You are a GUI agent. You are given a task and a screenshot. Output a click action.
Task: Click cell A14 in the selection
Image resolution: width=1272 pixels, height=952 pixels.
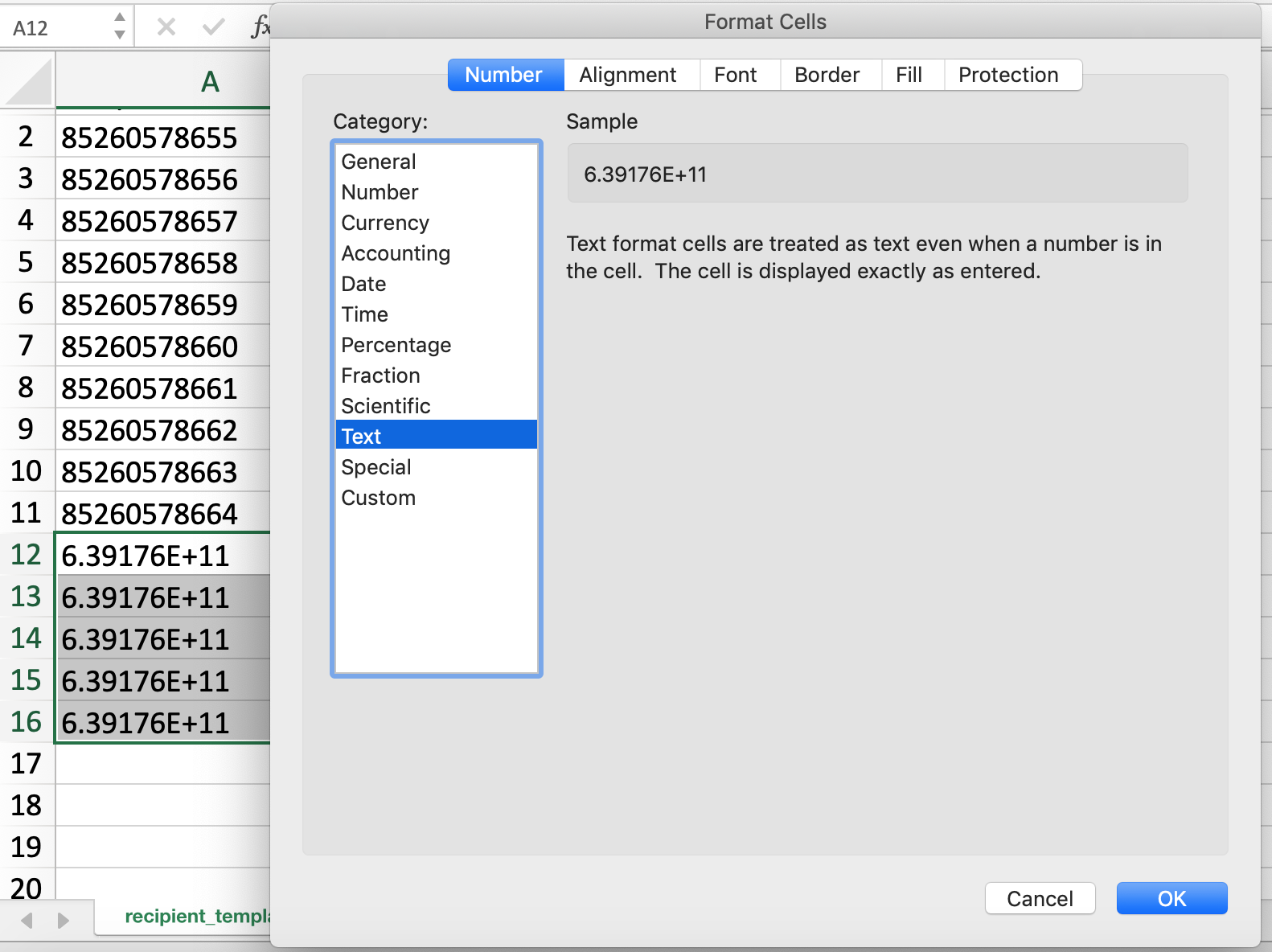click(x=162, y=638)
